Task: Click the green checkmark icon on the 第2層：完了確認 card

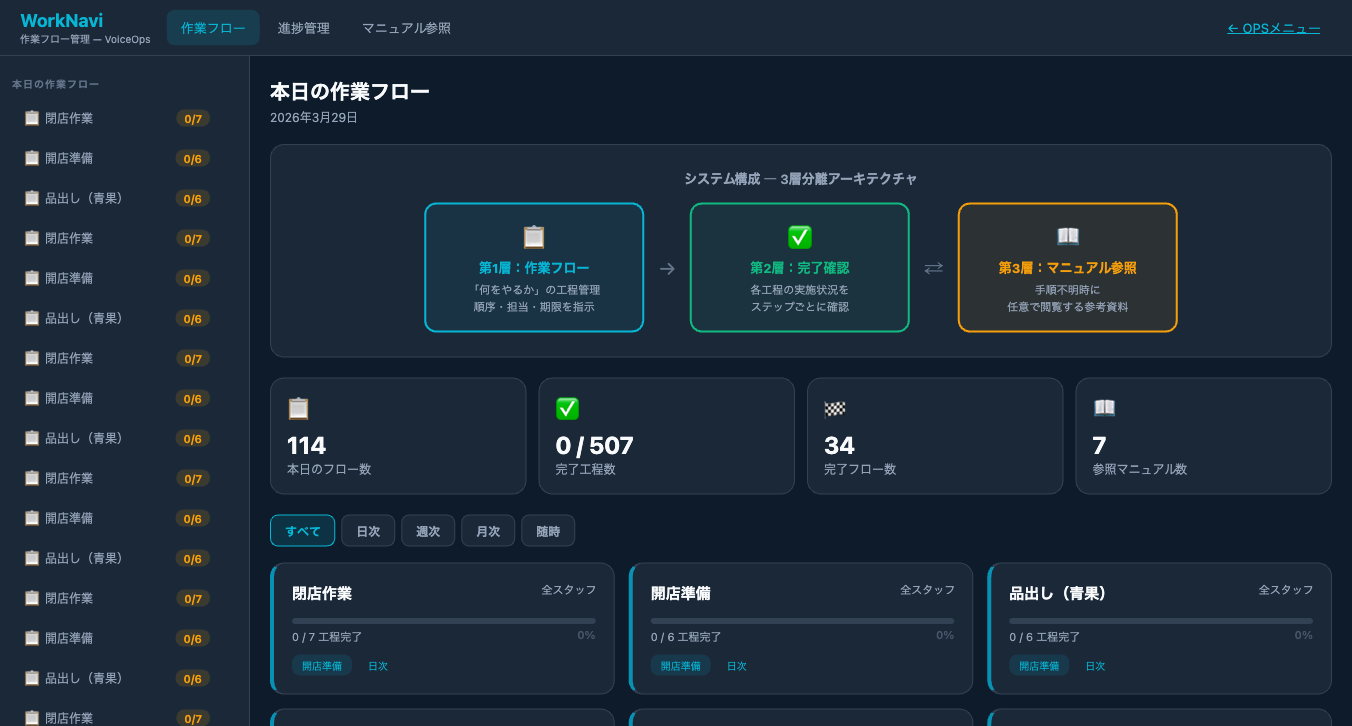Action: coord(799,236)
